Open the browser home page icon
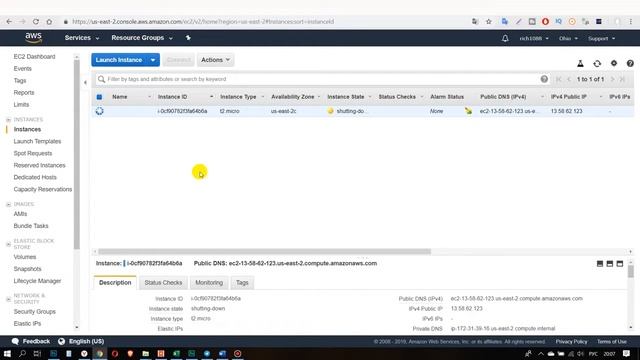The image size is (640, 360). pyautogui.click(x=49, y=22)
